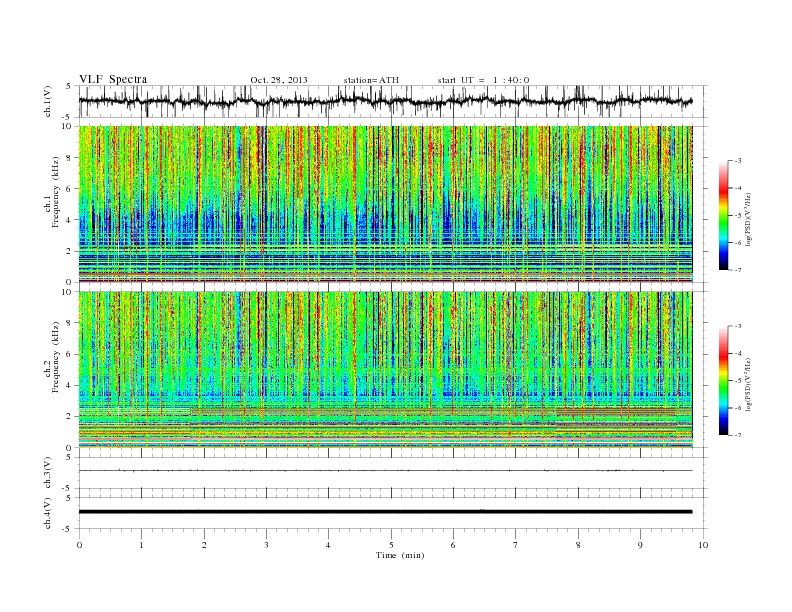The width and height of the screenshot is (792, 612).
Task: Click the "6" kHz tick of ch.2 spectrogram
Action: (x=70, y=354)
